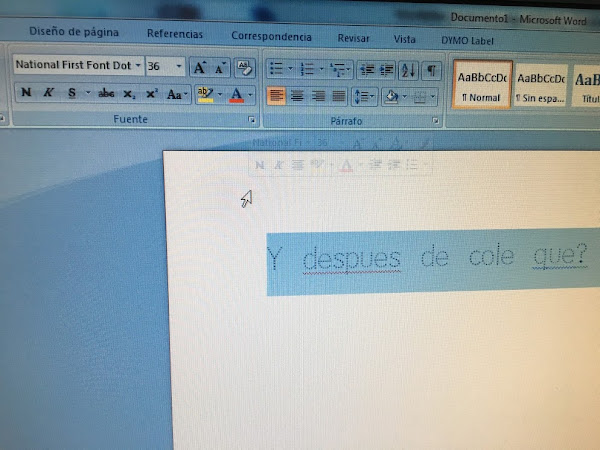600x450 pixels.
Task: Toggle align text left
Action: click(x=276, y=96)
